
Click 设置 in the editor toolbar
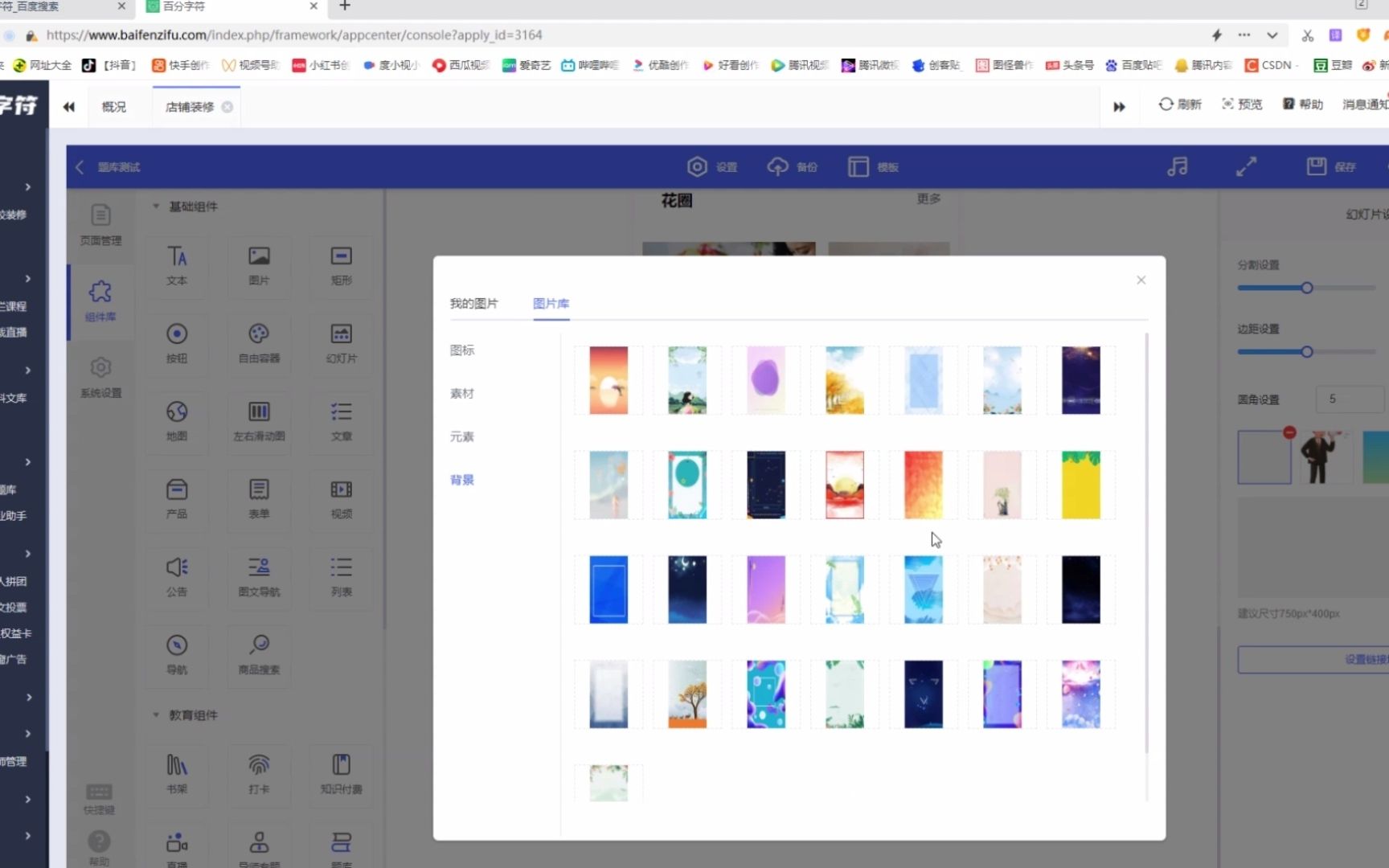(x=712, y=166)
